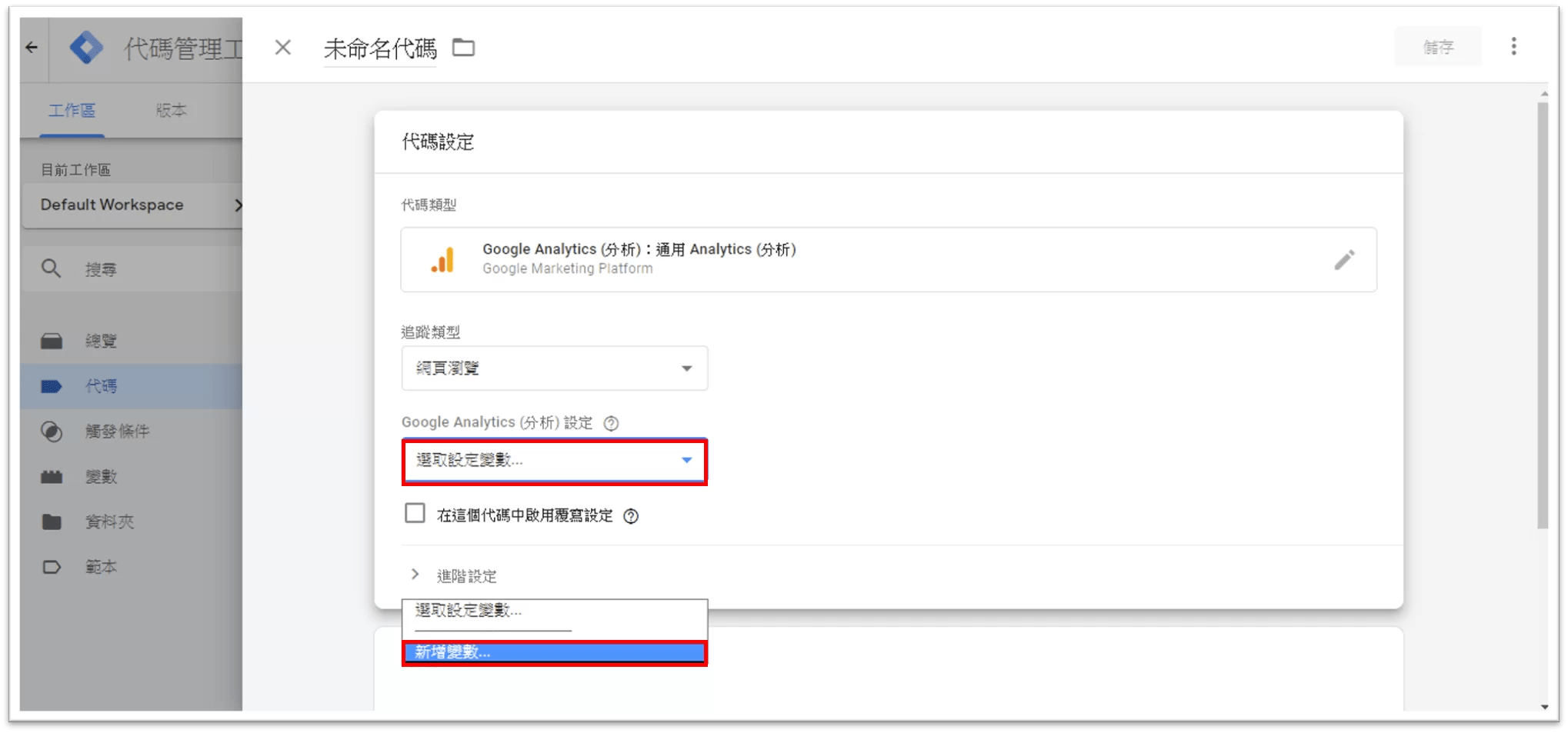
Task: Enable 在這個代碼中啟用覆寫設定 checkbox
Action: point(415,513)
